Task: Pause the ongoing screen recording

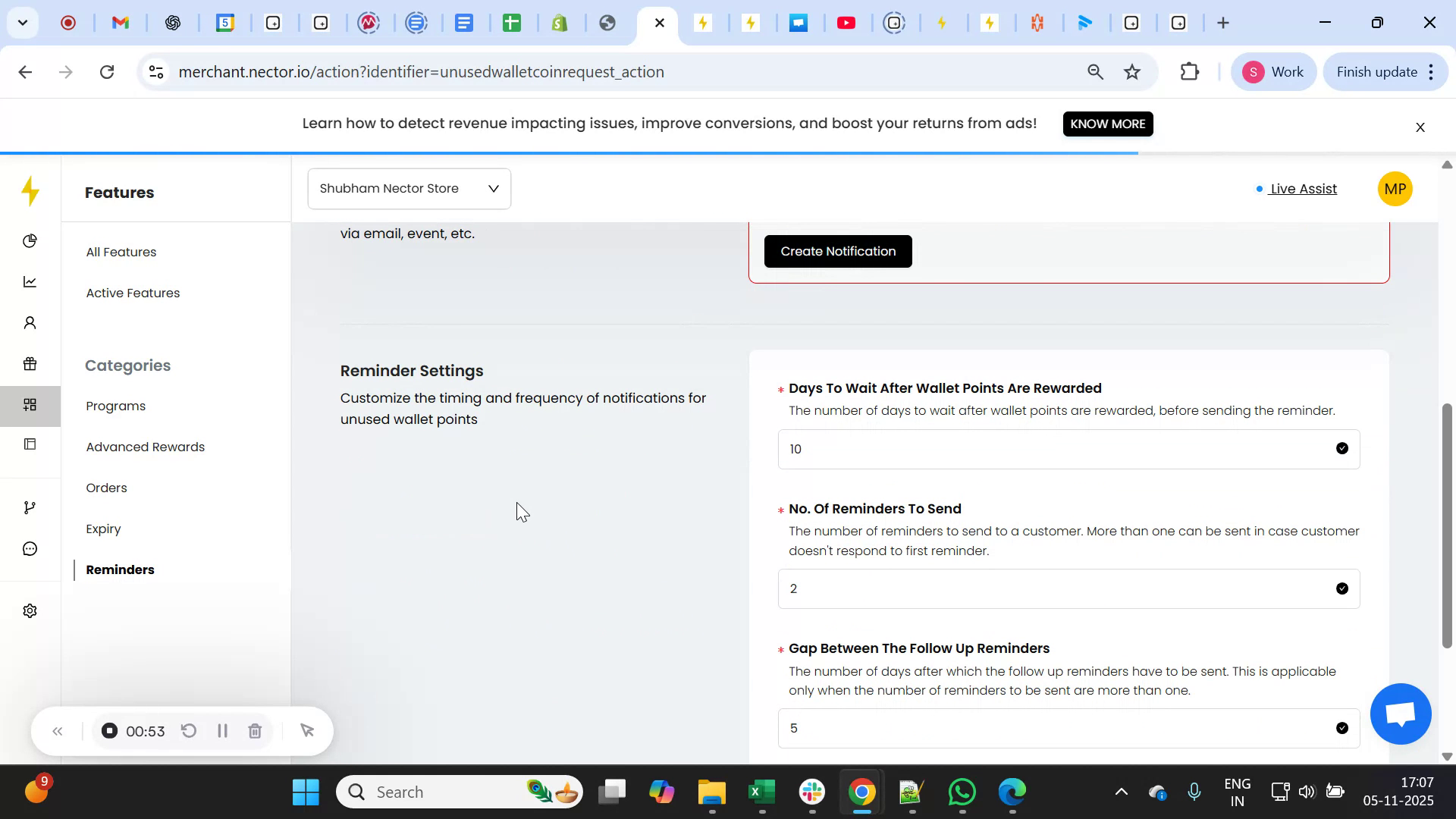Action: coord(222,731)
